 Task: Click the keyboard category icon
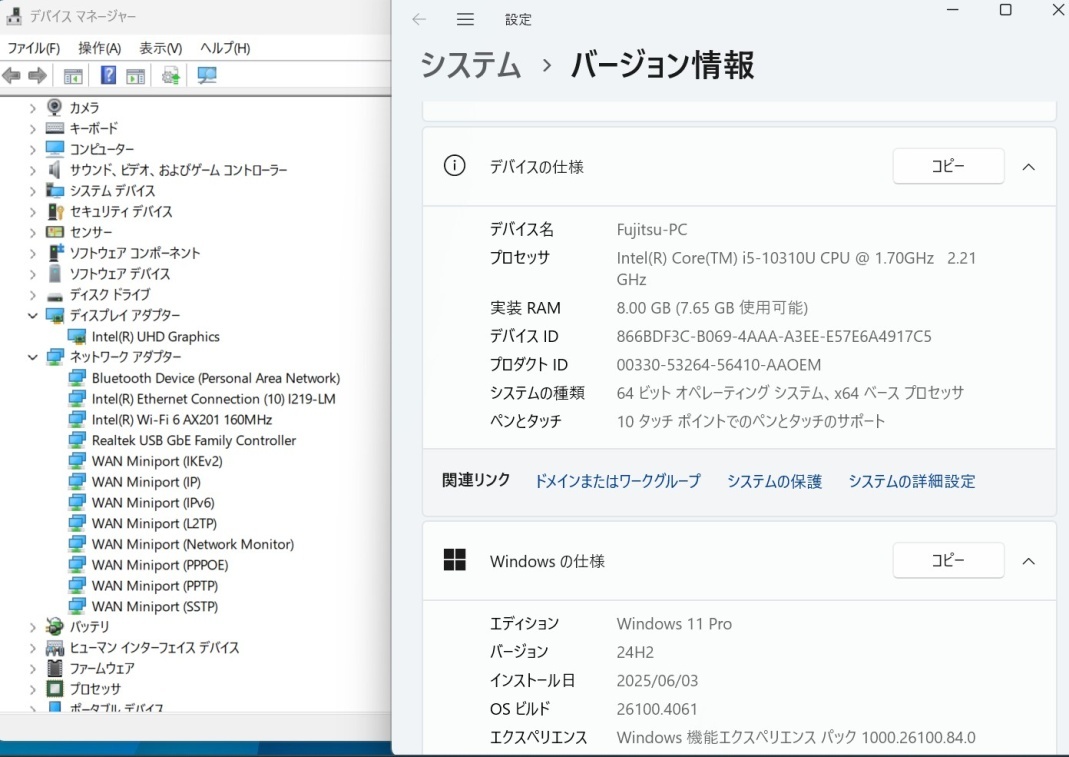tap(55, 128)
